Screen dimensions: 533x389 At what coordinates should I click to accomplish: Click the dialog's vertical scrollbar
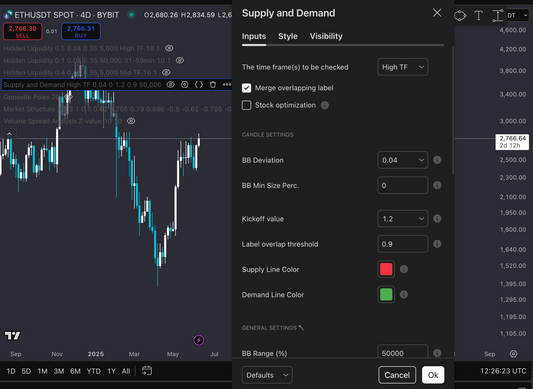[453, 111]
